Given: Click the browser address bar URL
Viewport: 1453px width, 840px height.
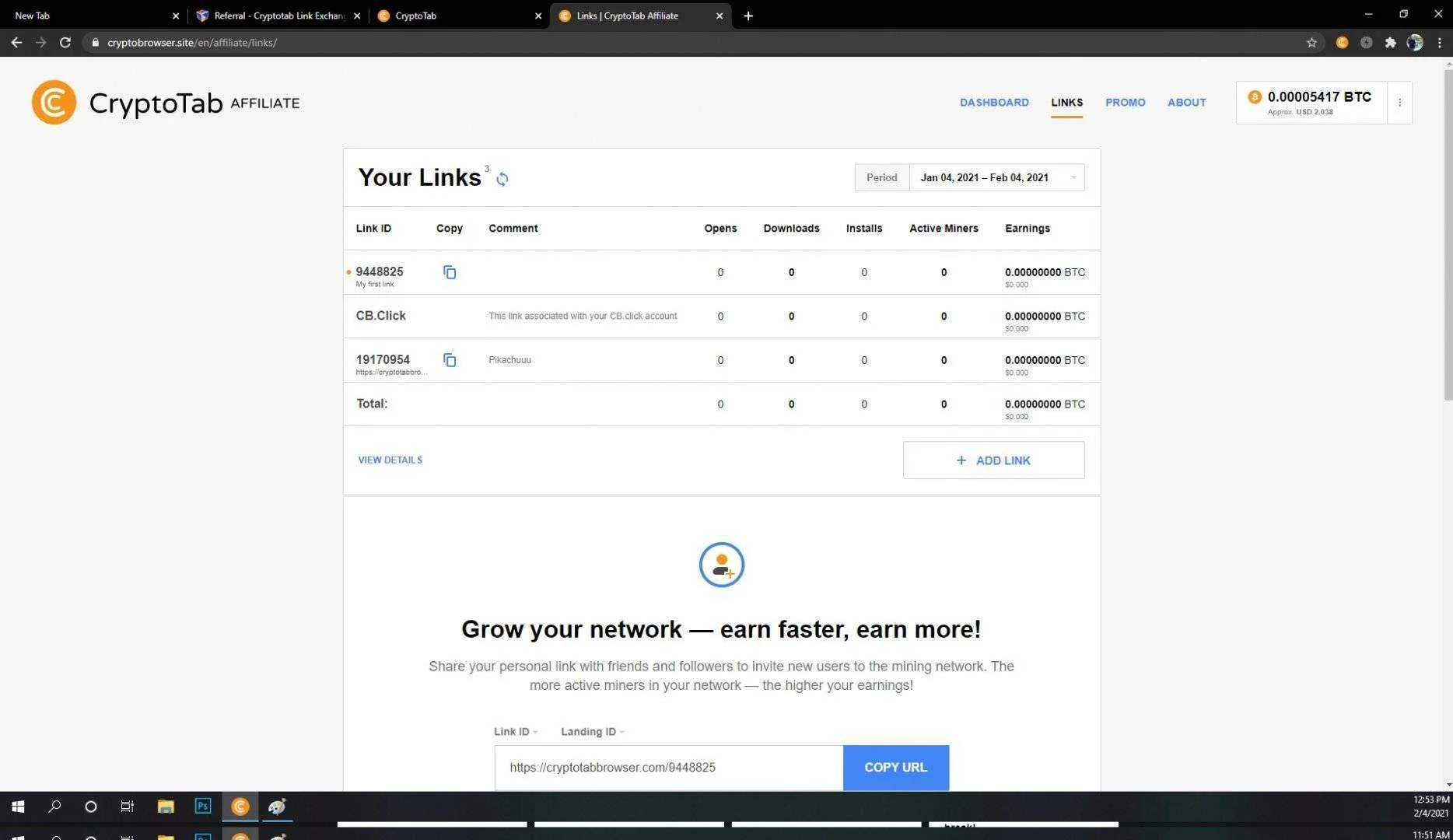Looking at the screenshot, I should point(192,43).
